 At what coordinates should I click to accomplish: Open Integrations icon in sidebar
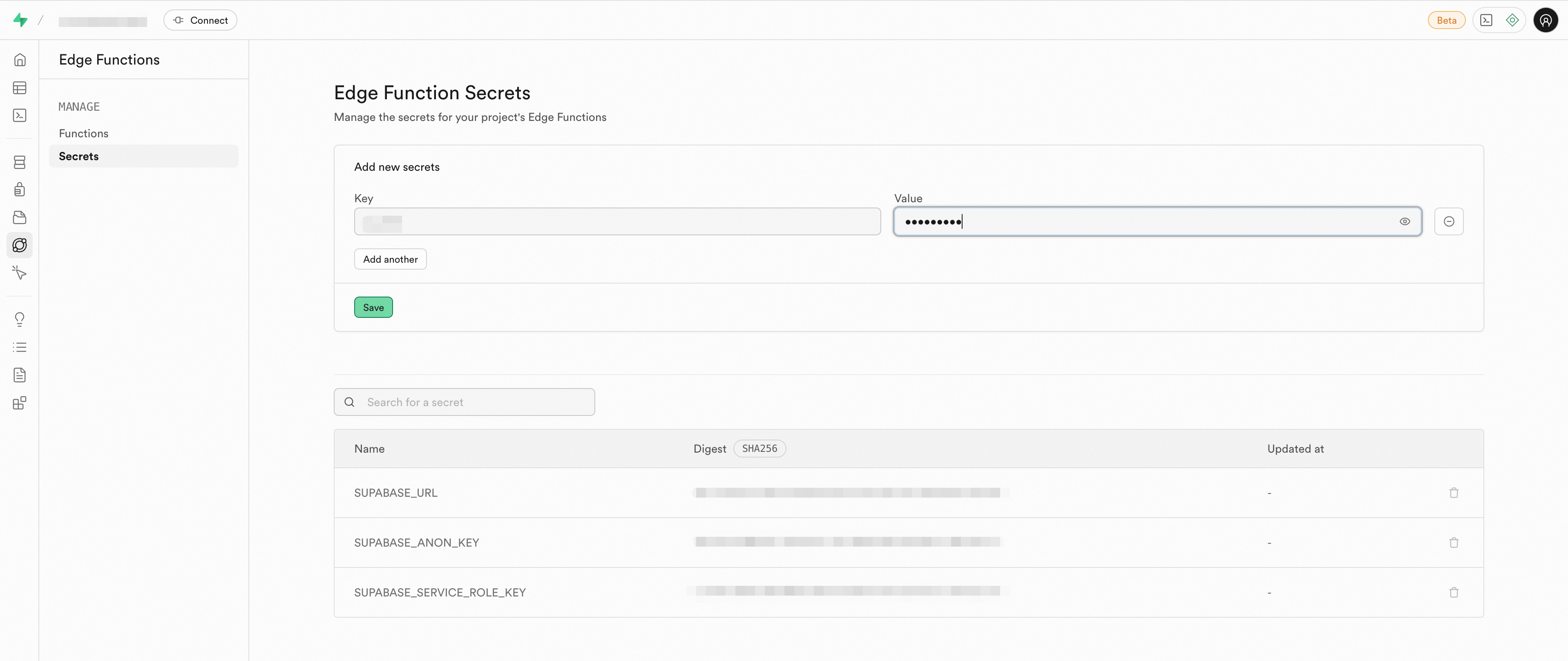coord(20,403)
